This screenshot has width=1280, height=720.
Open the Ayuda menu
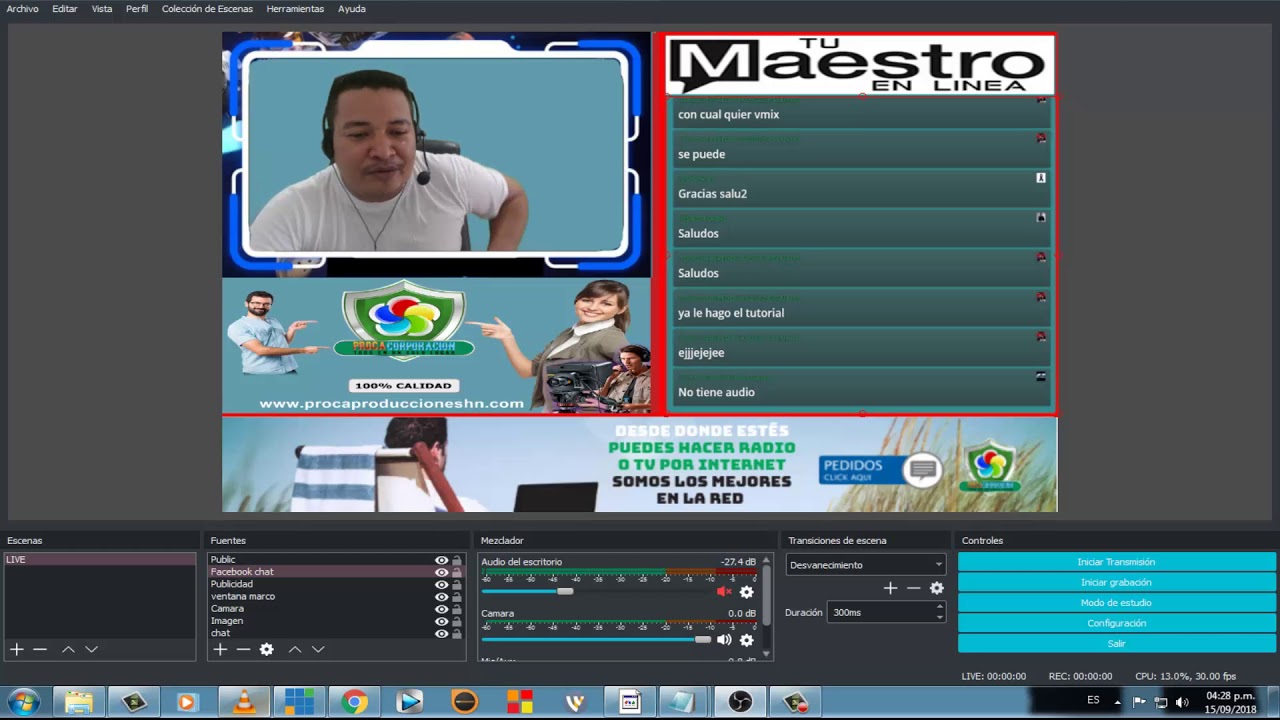click(351, 8)
